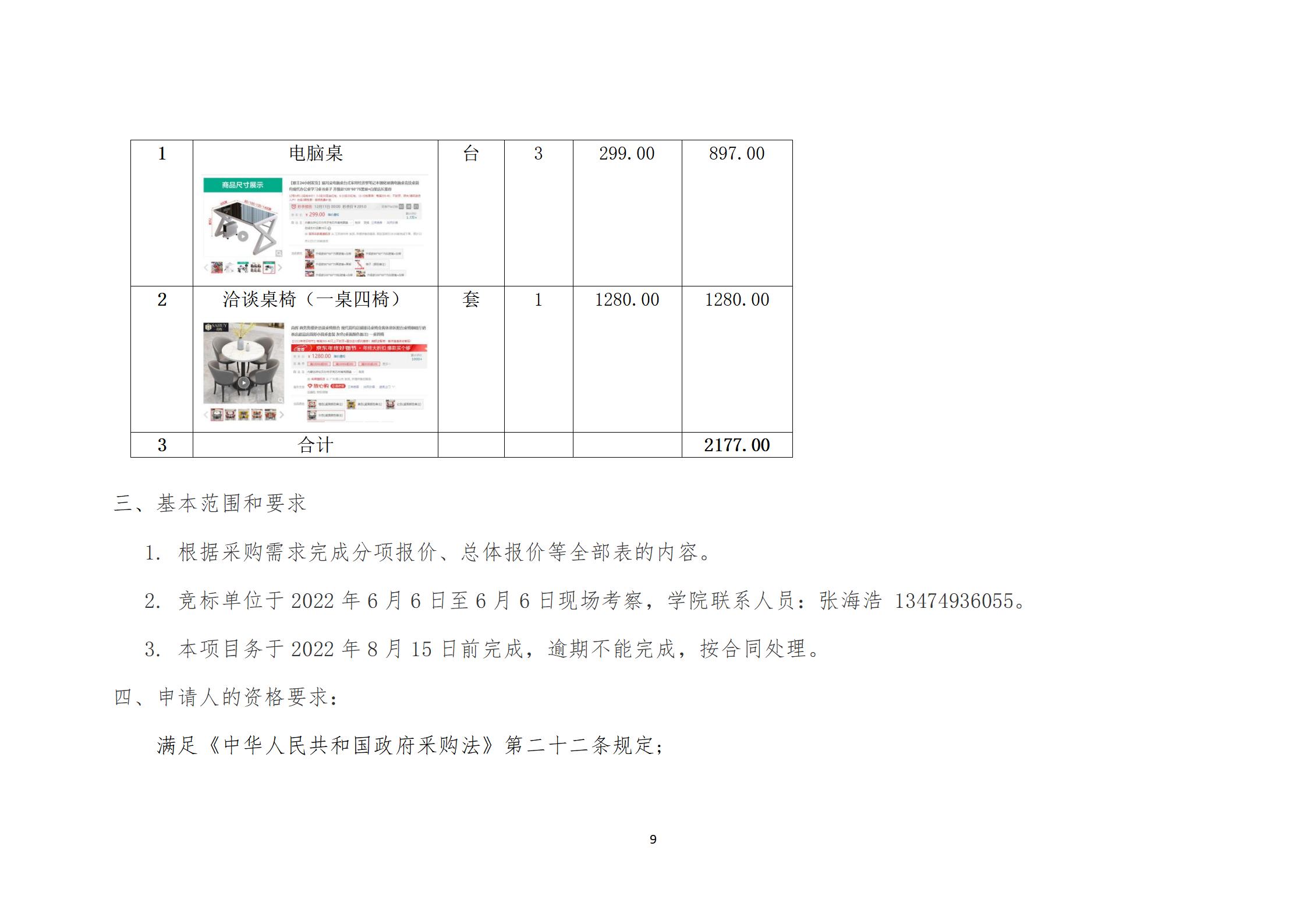Click previous arrow under table set thumbnails
This screenshot has height=924, width=1307.
pyautogui.click(x=206, y=415)
